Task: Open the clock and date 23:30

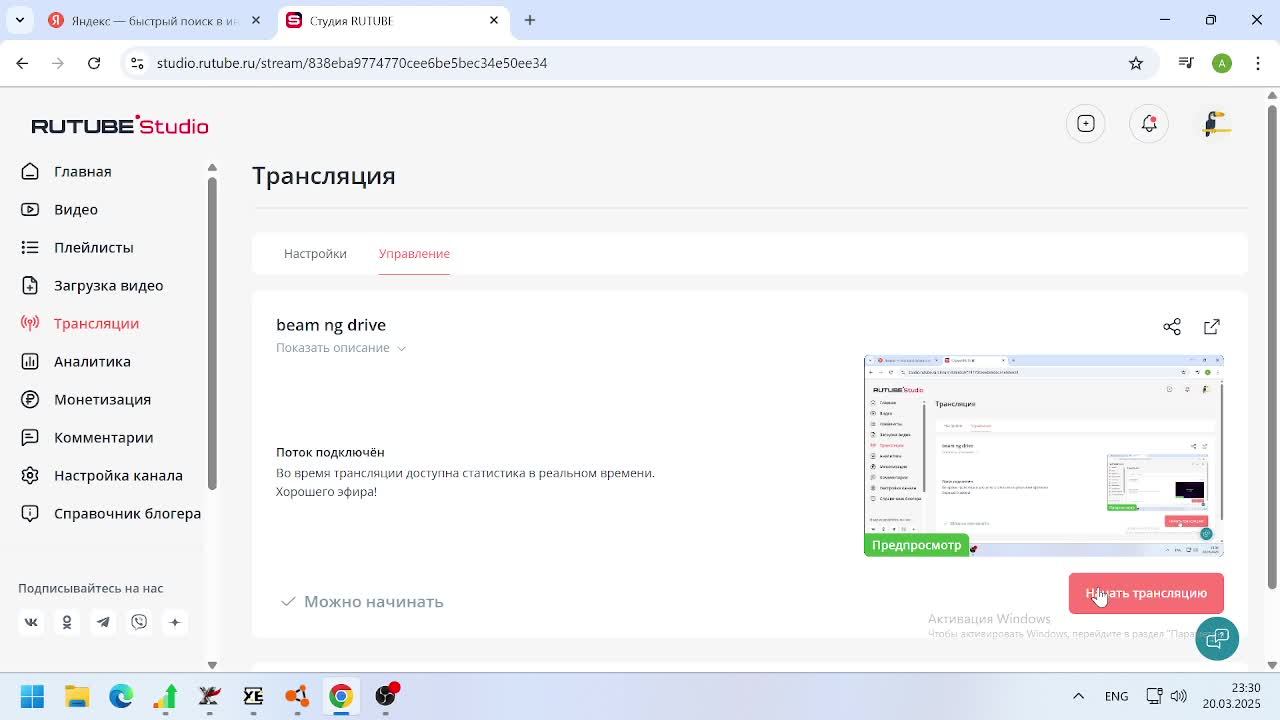Action: coord(1232,696)
